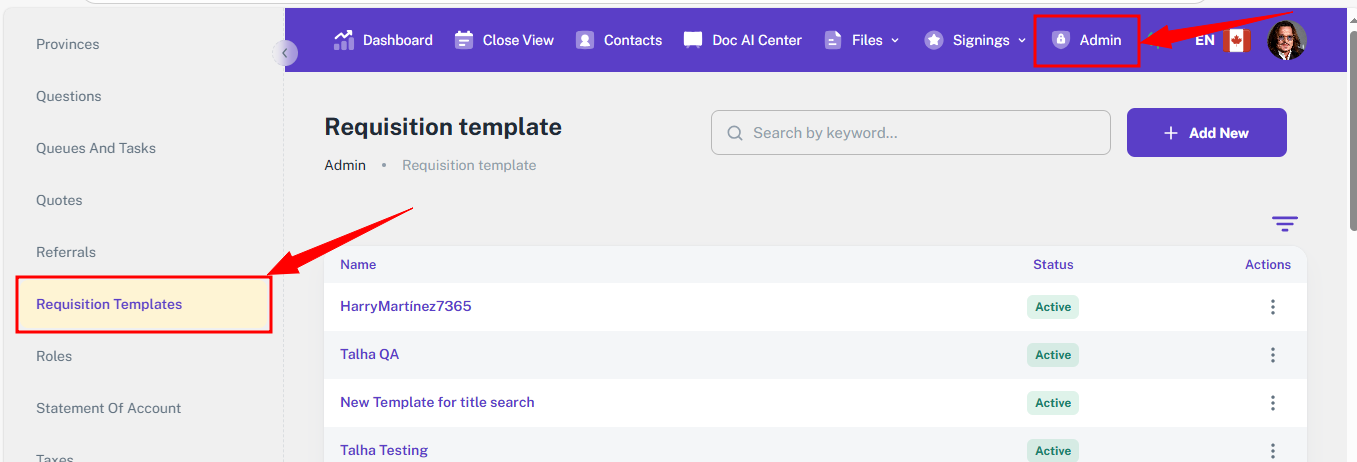
Task: Open actions menu for HarryMartínez7365
Action: tap(1272, 307)
